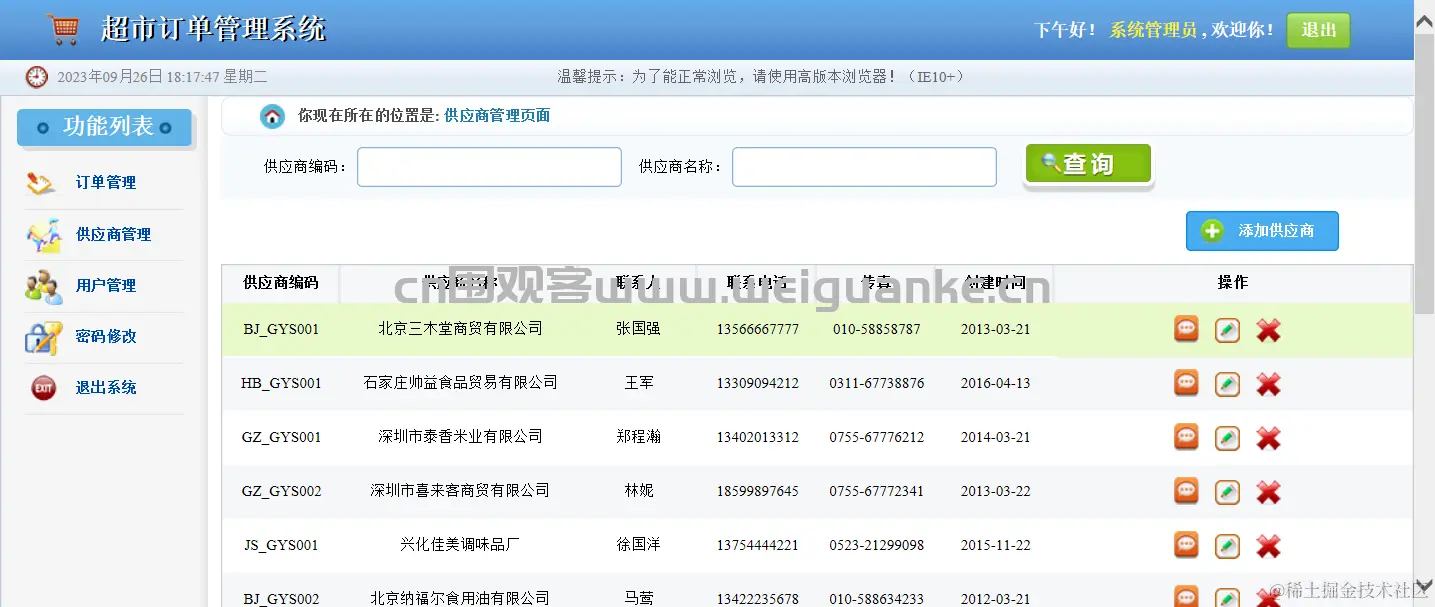Click contact name 王军
This screenshot has width=1435, height=607.
pyautogui.click(x=639, y=383)
